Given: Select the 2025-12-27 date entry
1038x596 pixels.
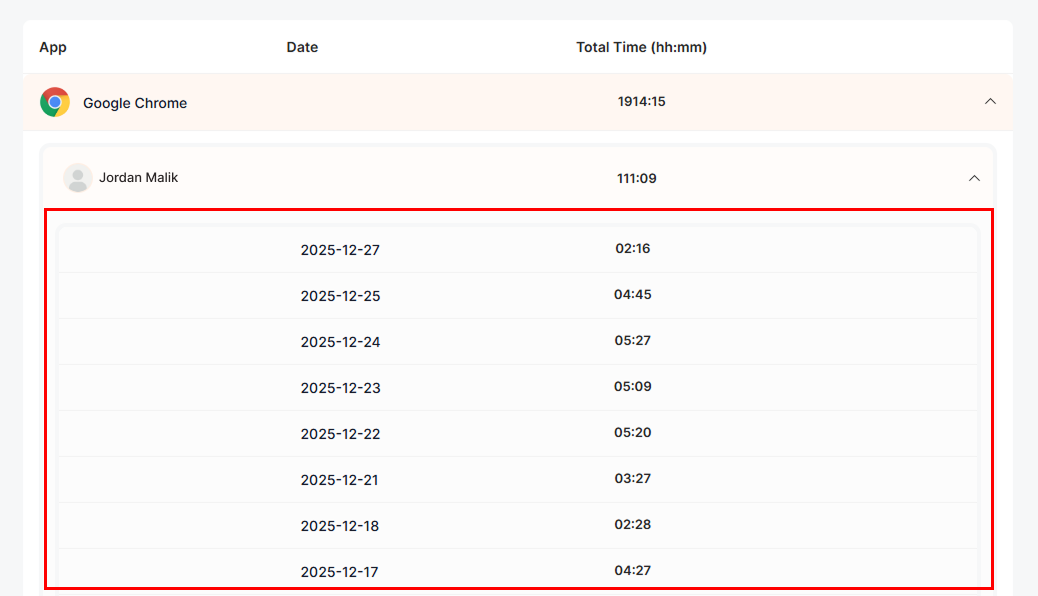Looking at the screenshot, I should [340, 250].
